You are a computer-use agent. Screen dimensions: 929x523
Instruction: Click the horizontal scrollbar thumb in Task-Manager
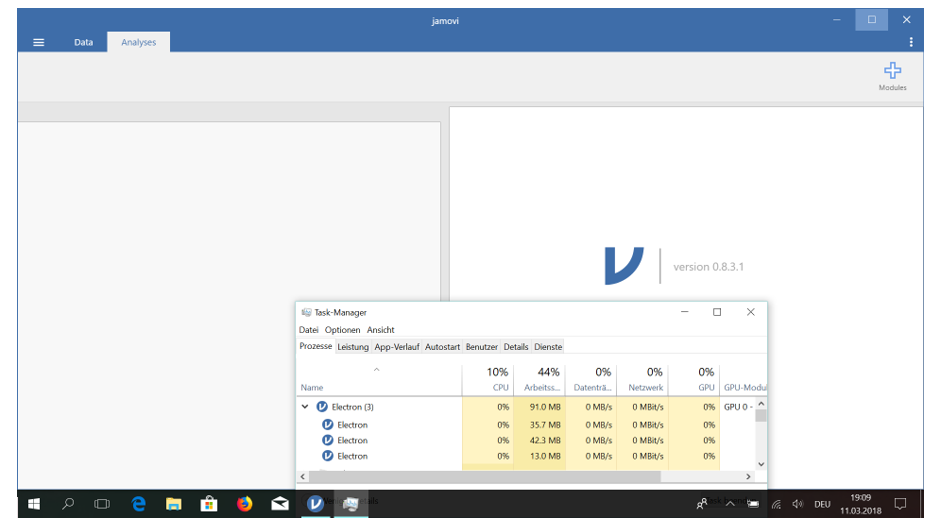(485, 476)
